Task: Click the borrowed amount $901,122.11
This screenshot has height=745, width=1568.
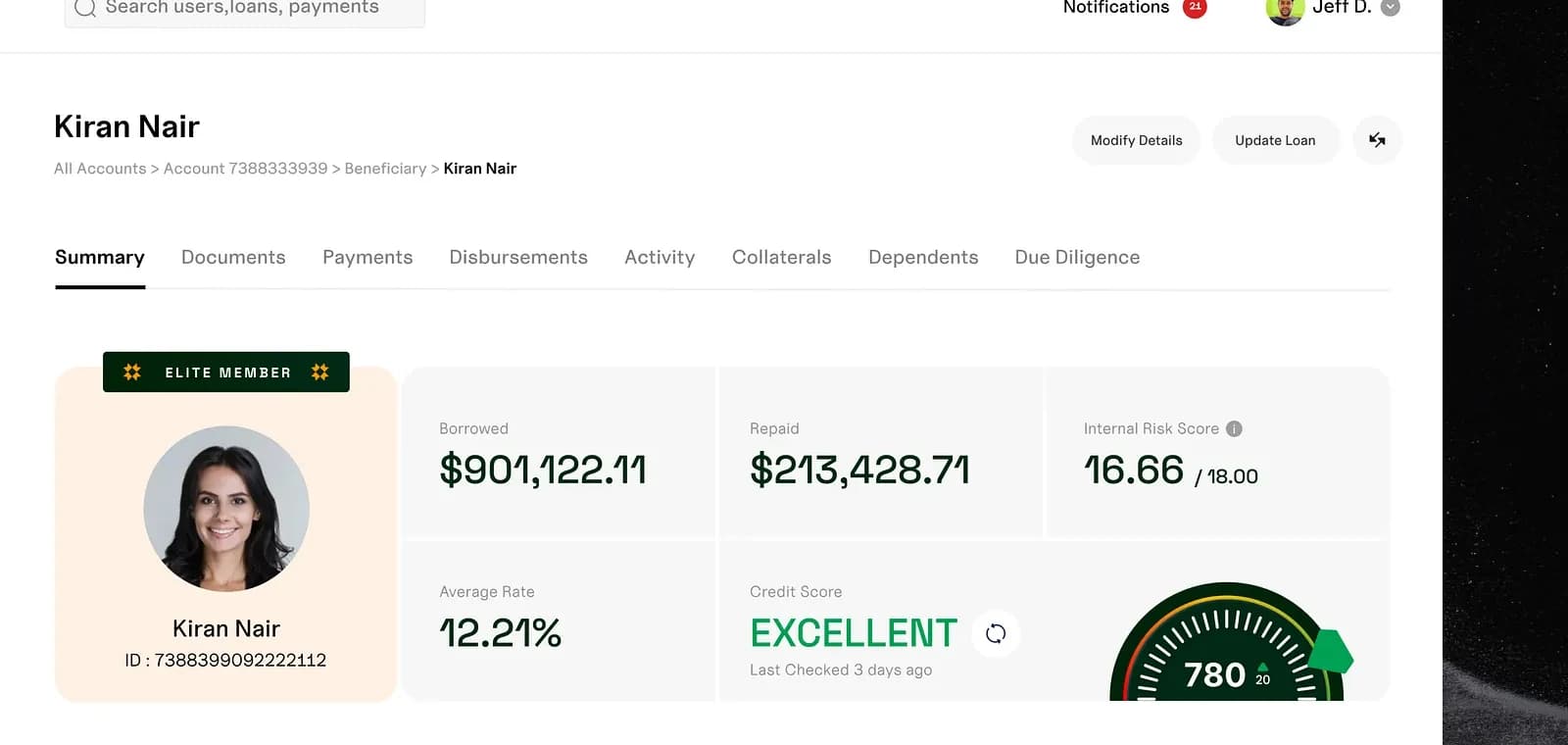Action: [543, 470]
